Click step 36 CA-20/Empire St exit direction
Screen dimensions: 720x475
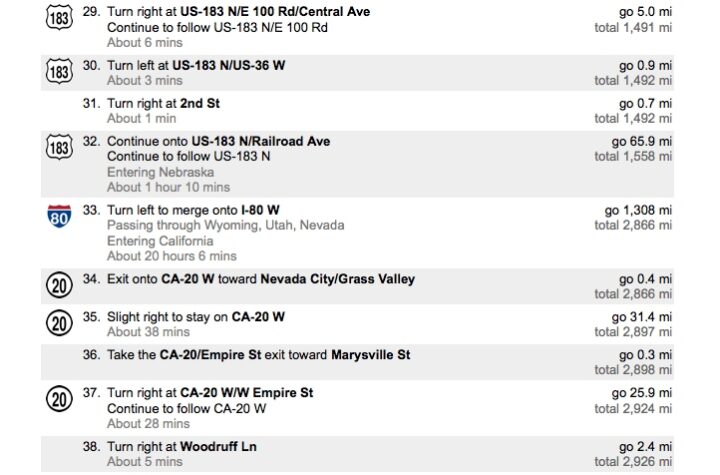click(x=357, y=362)
